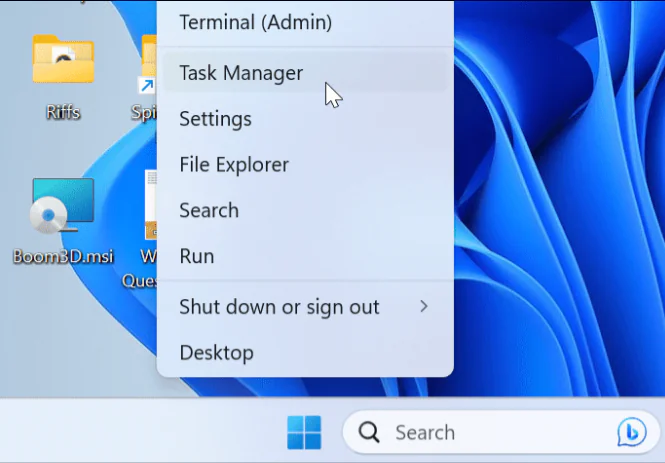Select Desktop menu entry
Viewport: 665px width, 463px height.
point(305,352)
